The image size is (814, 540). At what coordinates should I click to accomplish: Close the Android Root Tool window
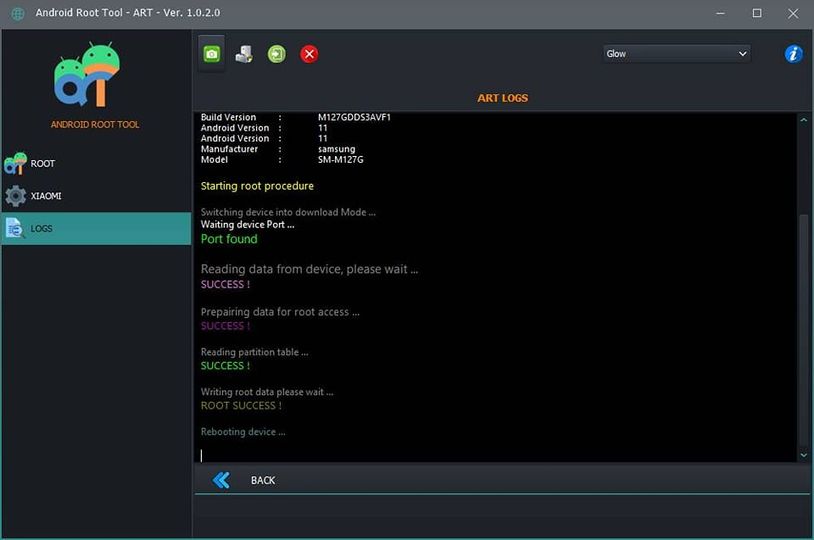(793, 14)
